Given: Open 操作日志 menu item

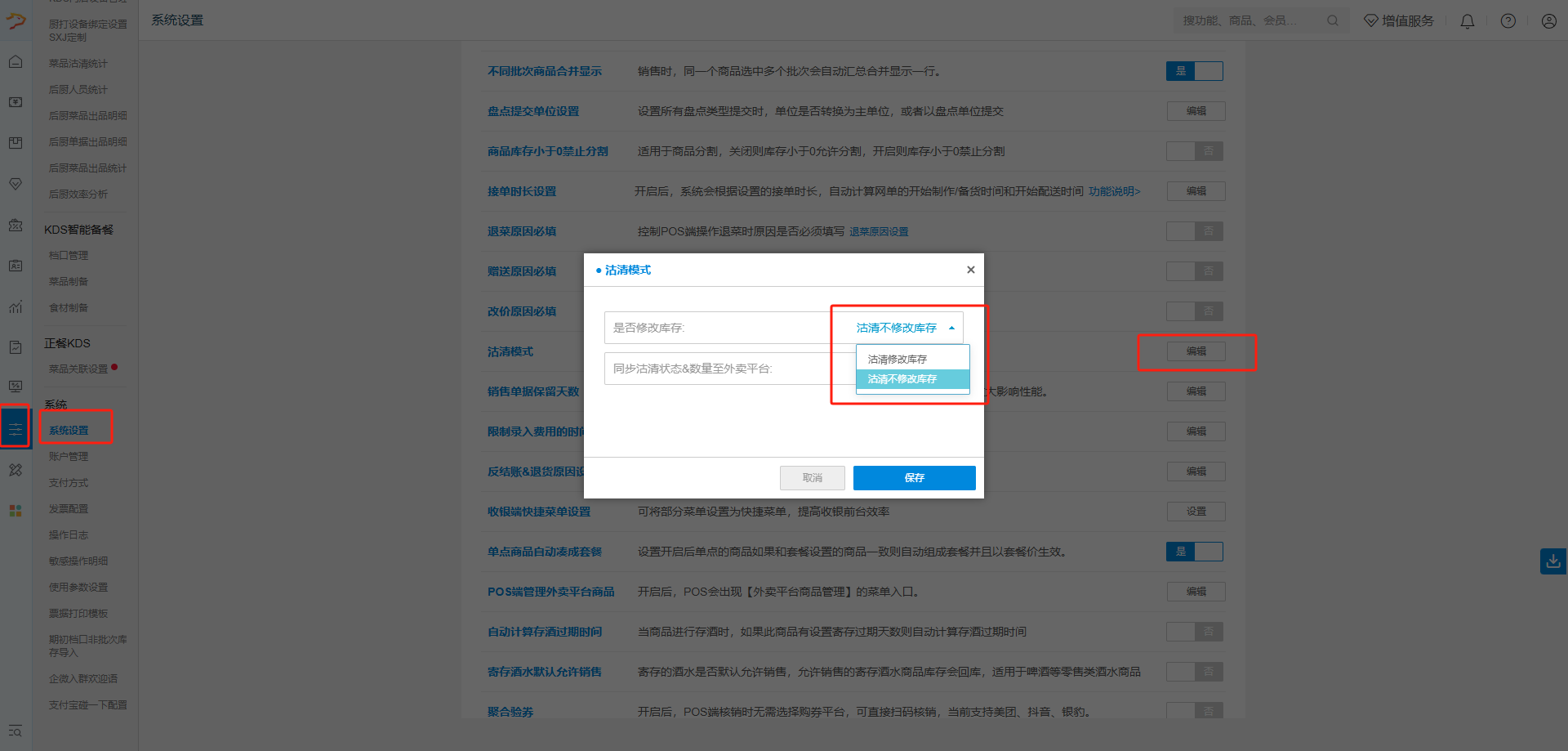Looking at the screenshot, I should [69, 535].
